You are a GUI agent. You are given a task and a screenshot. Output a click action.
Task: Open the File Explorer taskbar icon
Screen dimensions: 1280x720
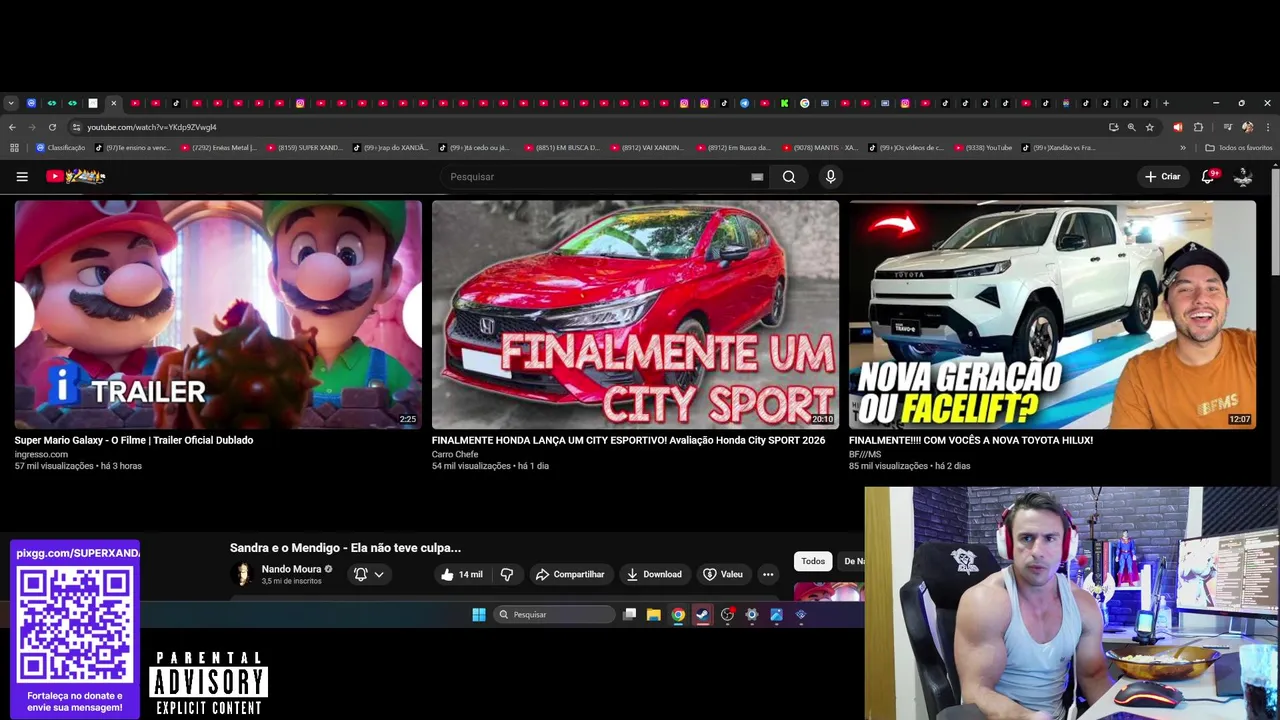pyautogui.click(x=653, y=615)
